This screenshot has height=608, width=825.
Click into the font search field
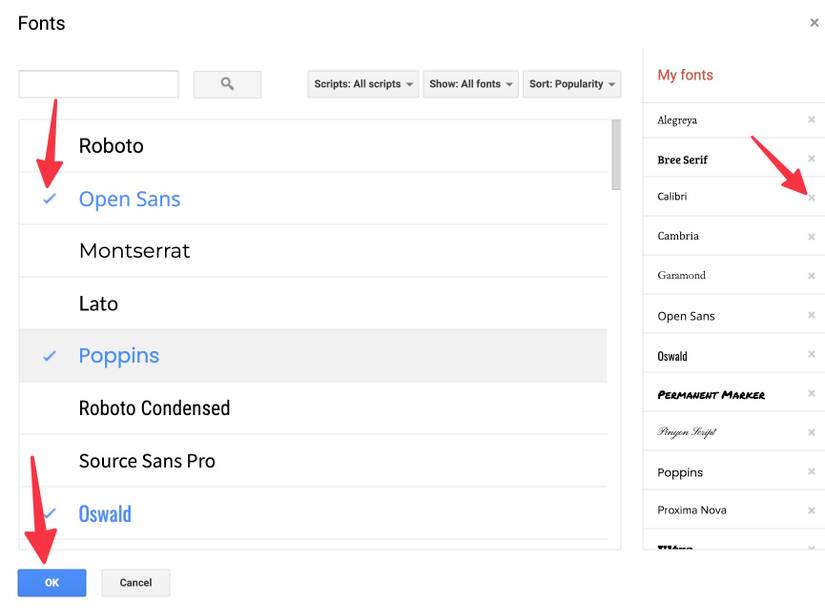[x=98, y=85]
